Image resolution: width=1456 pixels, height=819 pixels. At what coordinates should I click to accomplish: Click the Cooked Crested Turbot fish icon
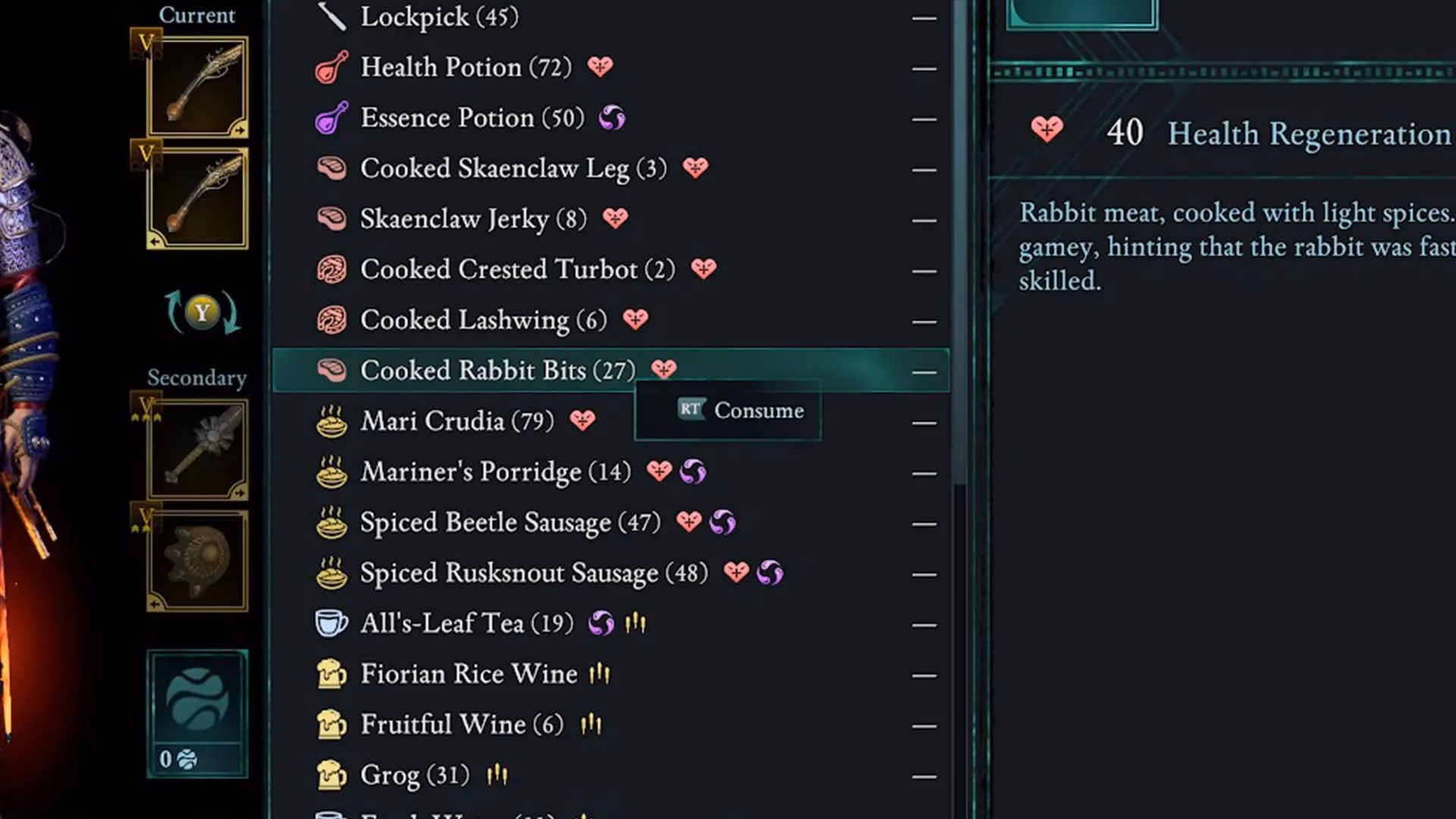coord(331,269)
